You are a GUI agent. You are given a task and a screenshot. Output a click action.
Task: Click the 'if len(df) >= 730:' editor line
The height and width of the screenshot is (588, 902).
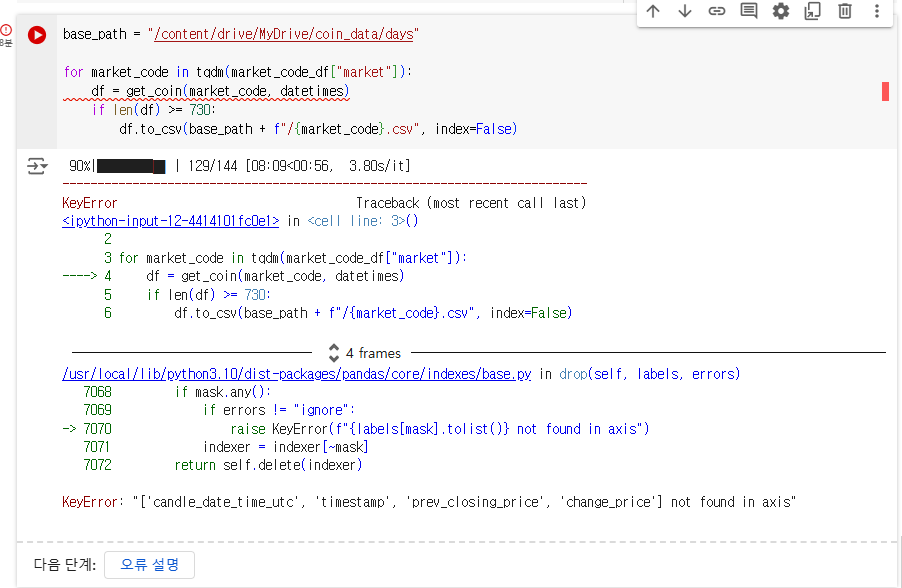tap(154, 110)
